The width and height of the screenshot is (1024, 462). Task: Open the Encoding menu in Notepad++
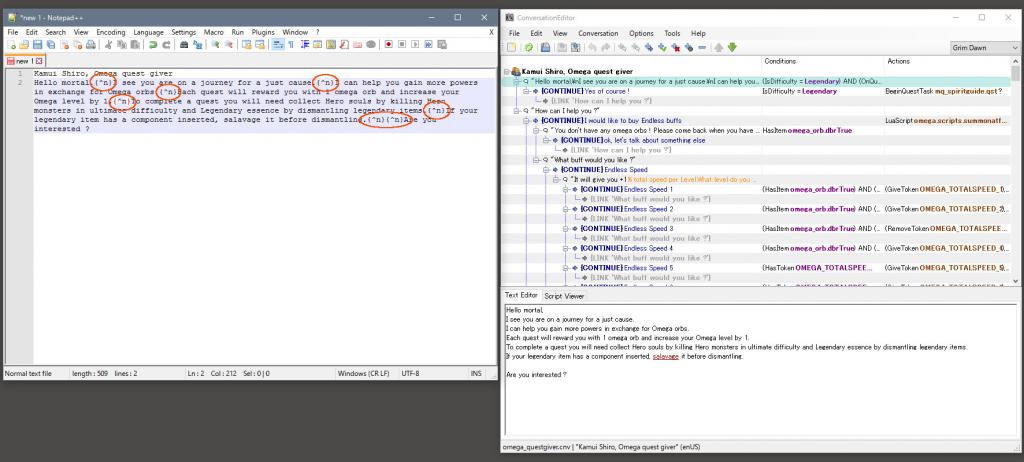click(x=110, y=32)
